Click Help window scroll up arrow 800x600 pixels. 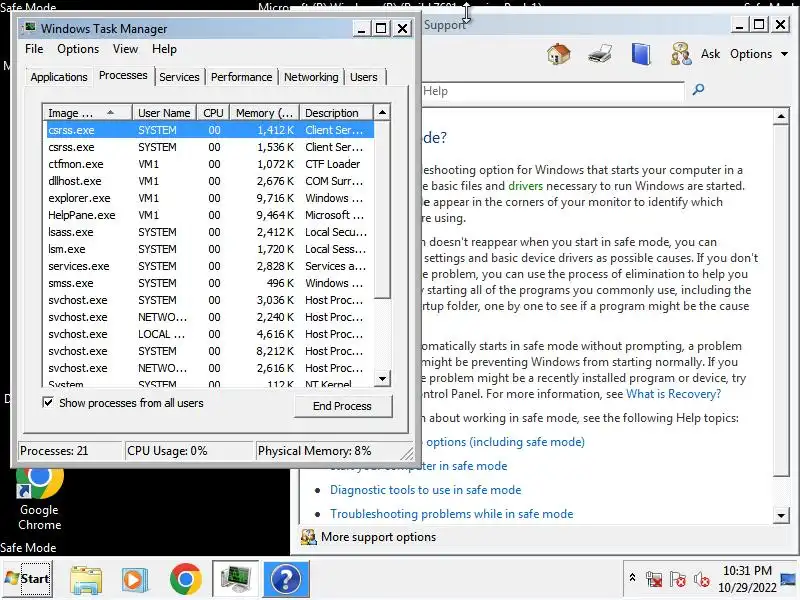coord(781,116)
